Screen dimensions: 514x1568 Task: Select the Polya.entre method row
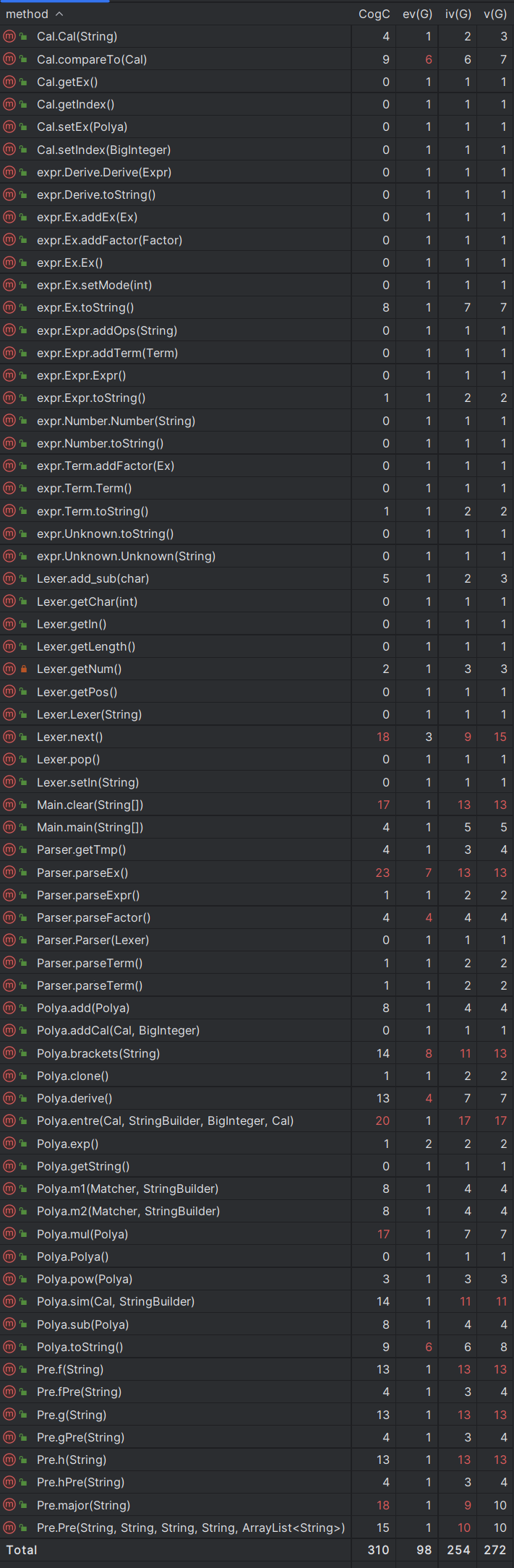pos(257,1121)
